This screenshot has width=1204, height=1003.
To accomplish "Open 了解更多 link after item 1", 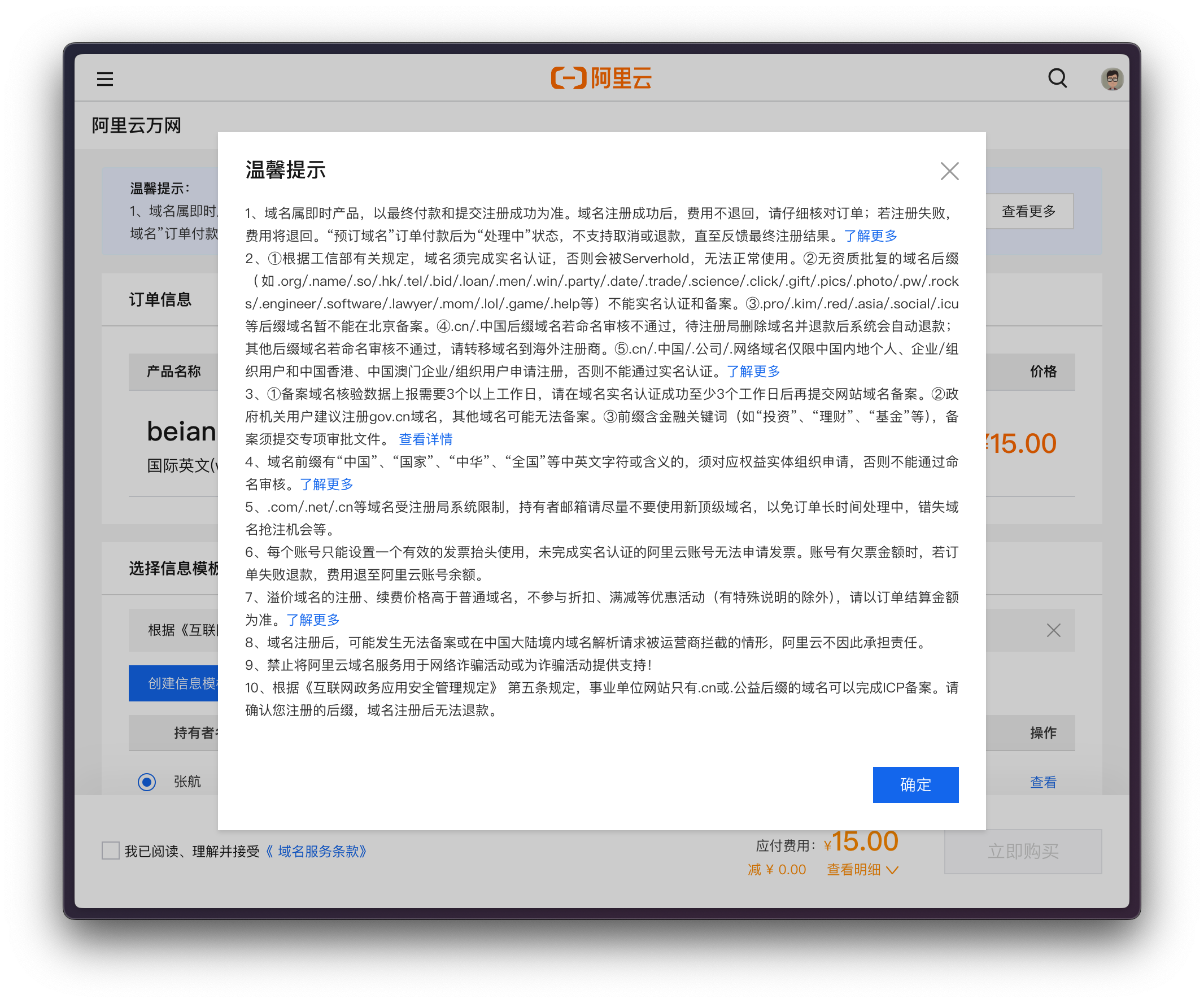I will coord(870,236).
